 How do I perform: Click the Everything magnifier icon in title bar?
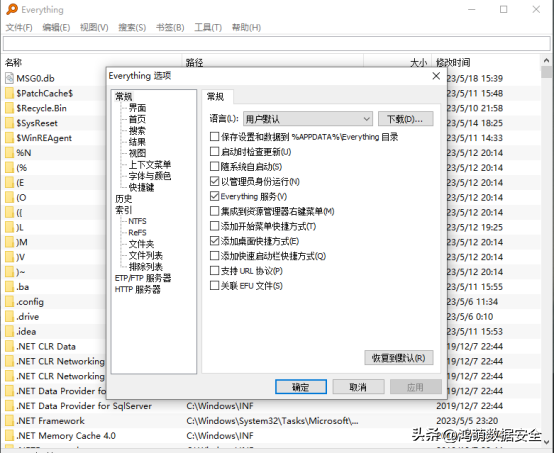coord(12,9)
